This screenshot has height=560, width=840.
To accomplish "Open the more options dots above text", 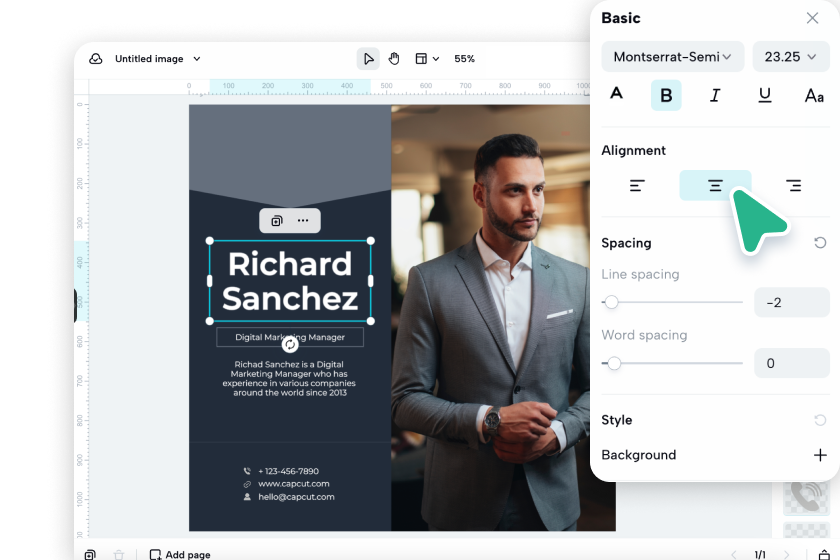I will tap(303, 221).
